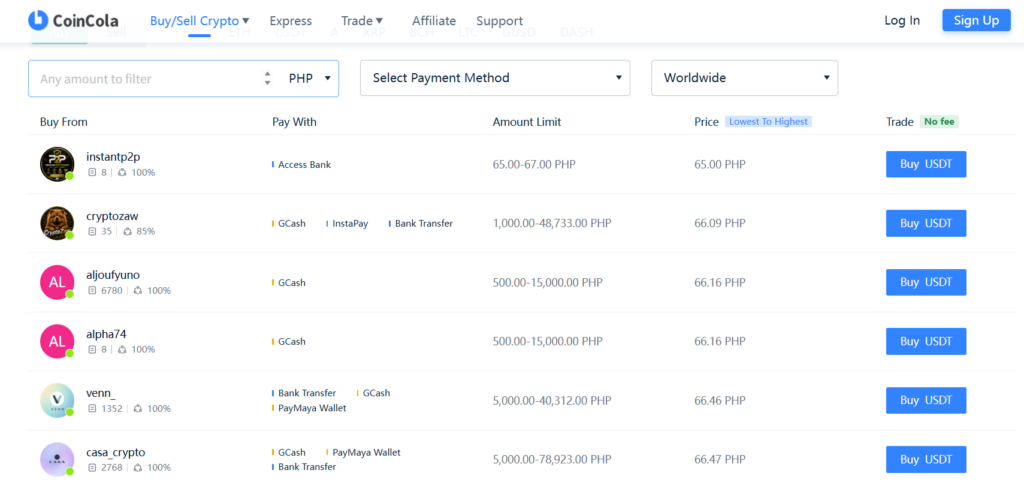Click Buy USDT for venn_
The height and width of the screenshot is (485, 1024).
pos(926,400)
